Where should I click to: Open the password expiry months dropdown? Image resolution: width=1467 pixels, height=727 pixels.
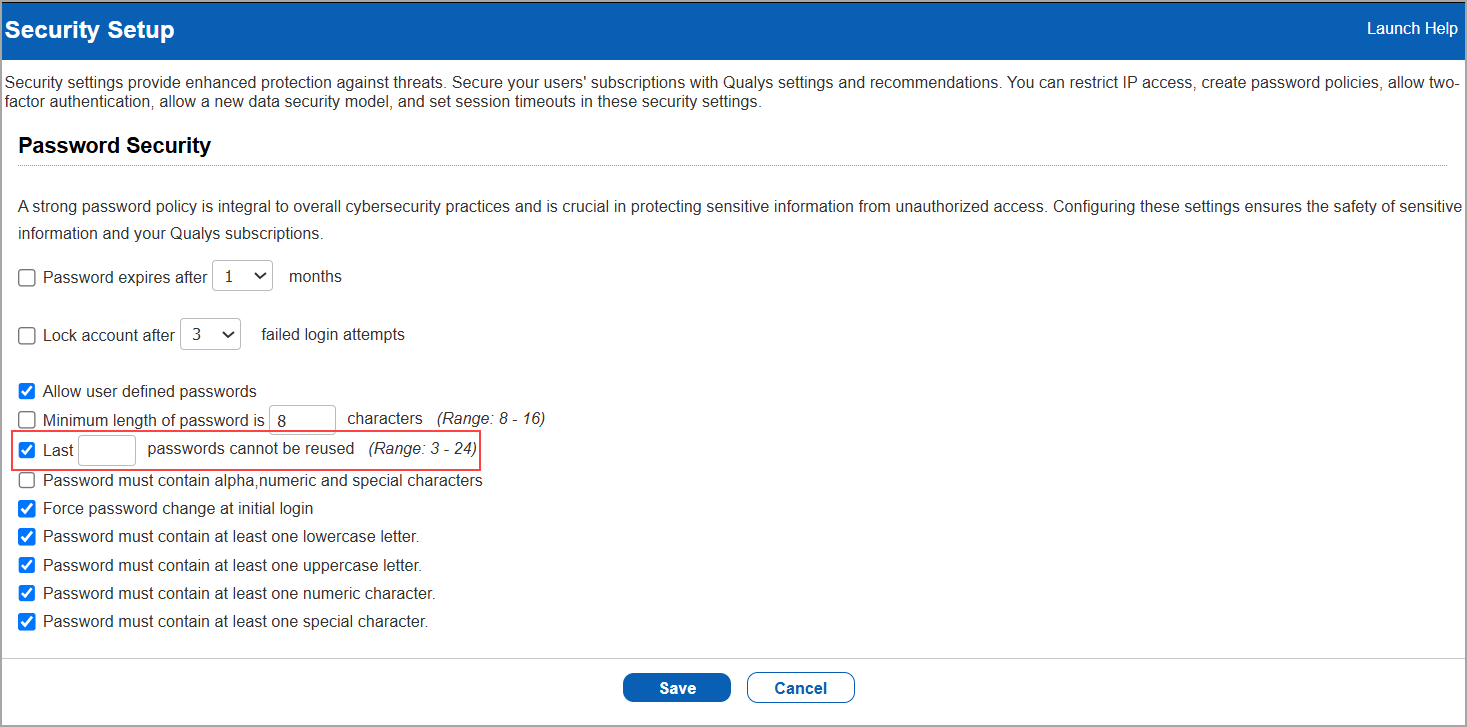(243, 276)
